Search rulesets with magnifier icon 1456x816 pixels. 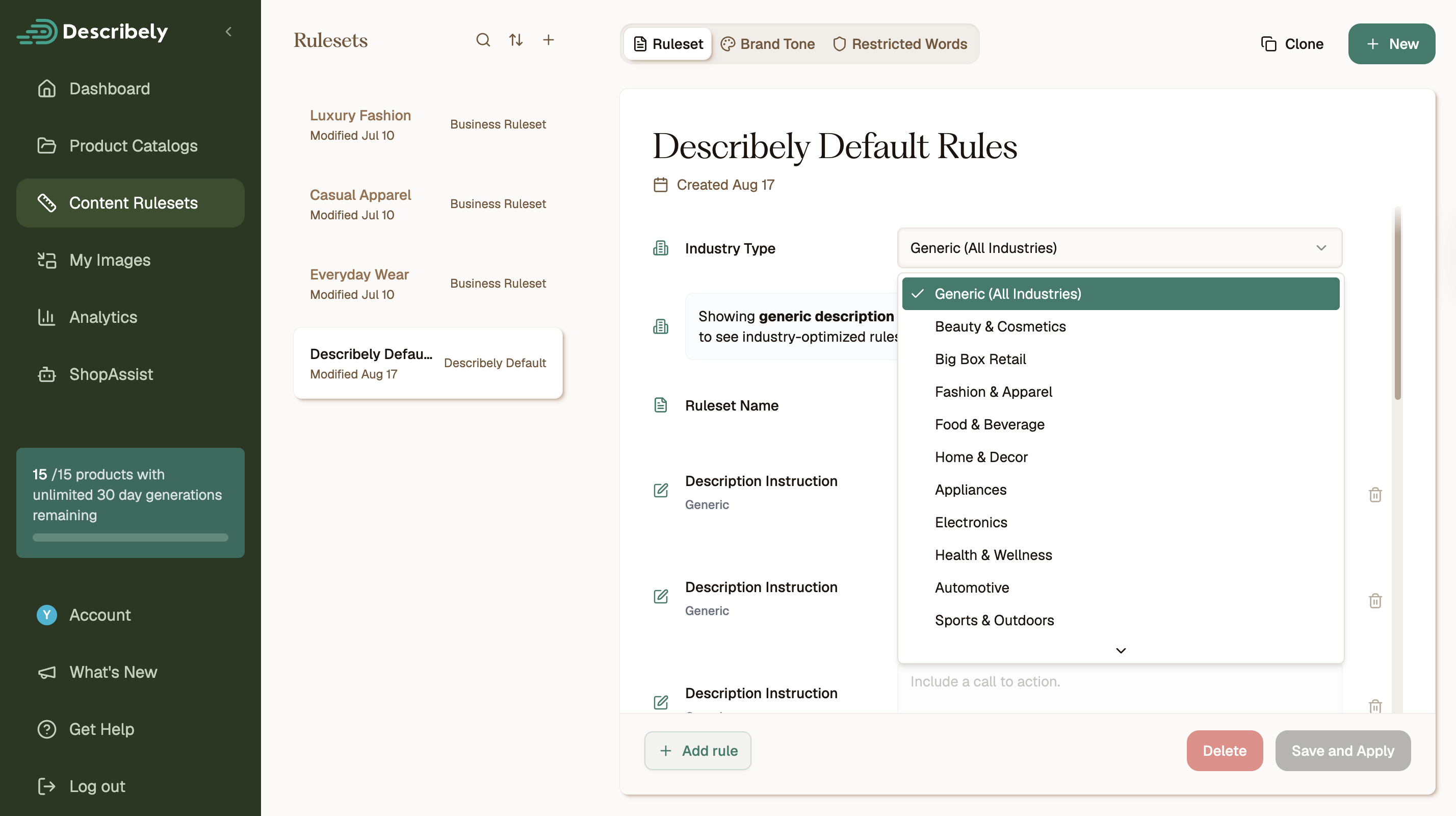click(483, 40)
